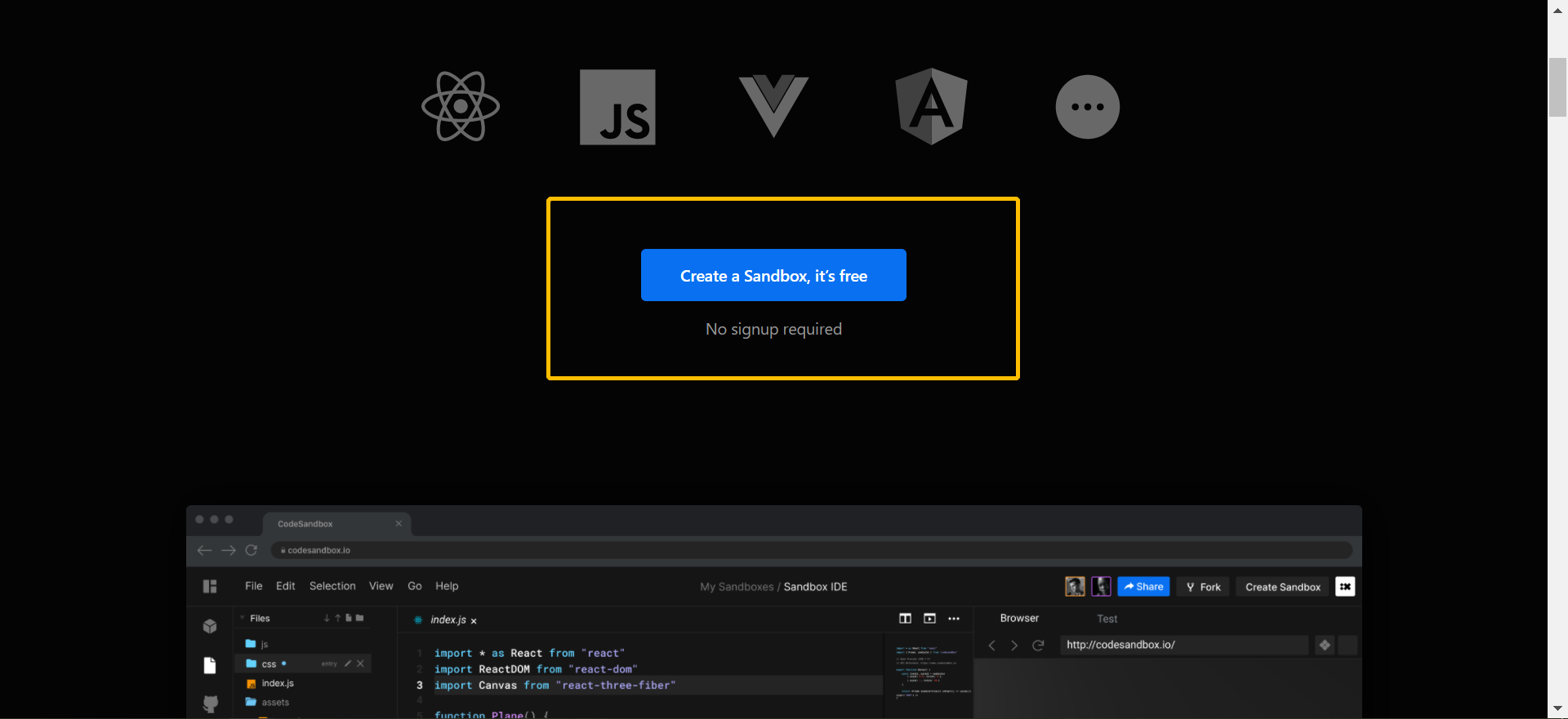This screenshot has width=1568, height=719.
Task: Go back in the mock browser
Action: tap(204, 550)
